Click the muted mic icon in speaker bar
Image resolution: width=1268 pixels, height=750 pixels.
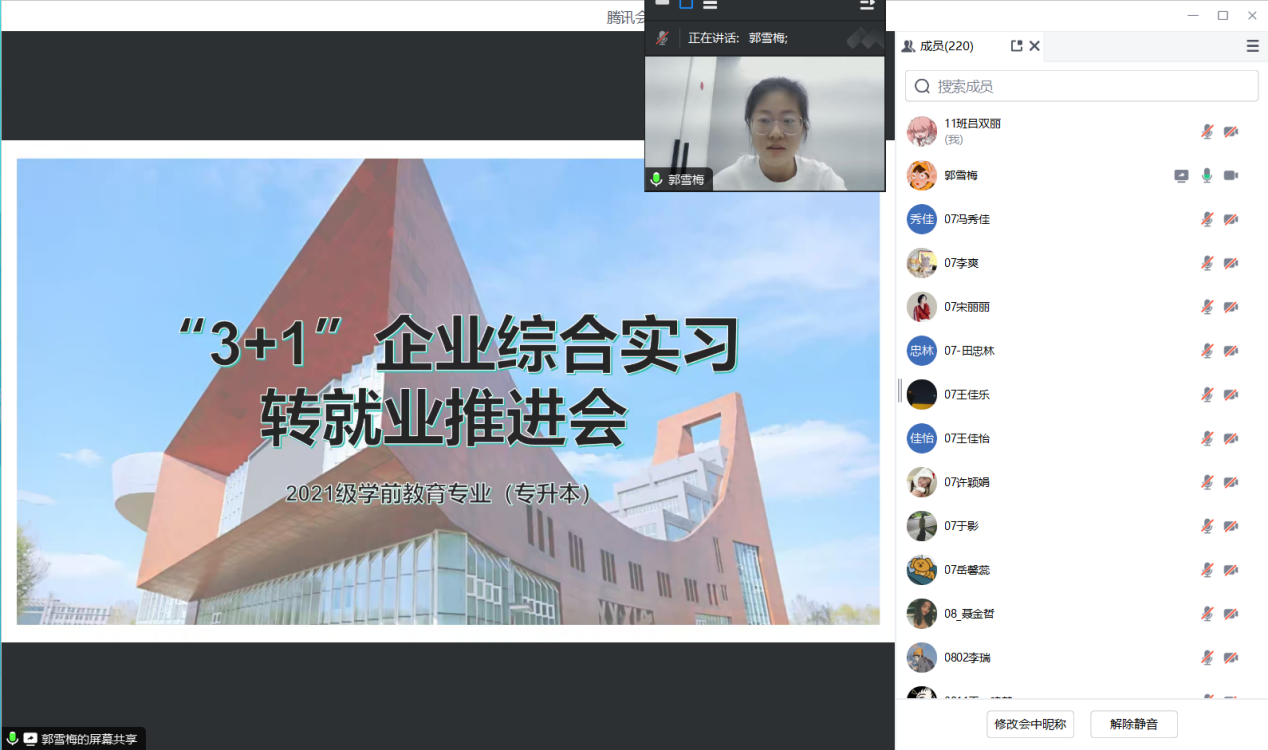662,38
